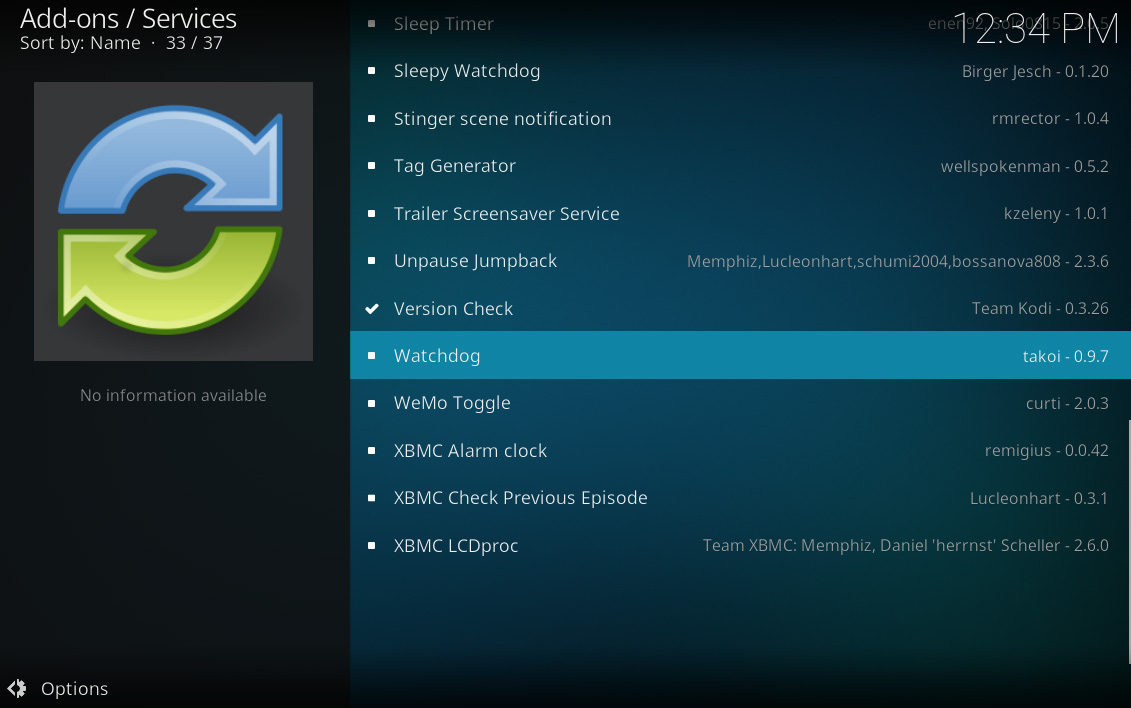Click the bullet next to XBMC Check Previous Episode

(371, 498)
